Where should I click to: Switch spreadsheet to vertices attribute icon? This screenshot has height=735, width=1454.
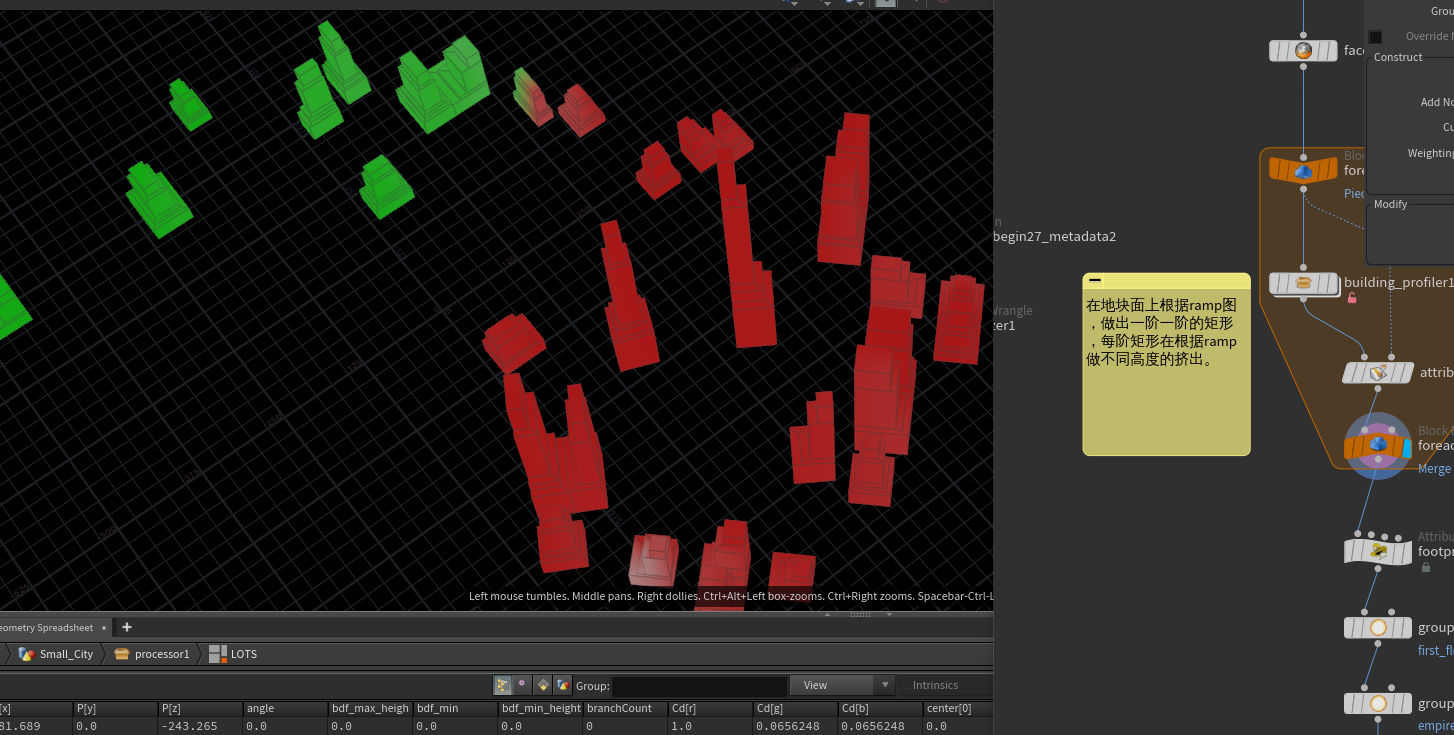[523, 685]
